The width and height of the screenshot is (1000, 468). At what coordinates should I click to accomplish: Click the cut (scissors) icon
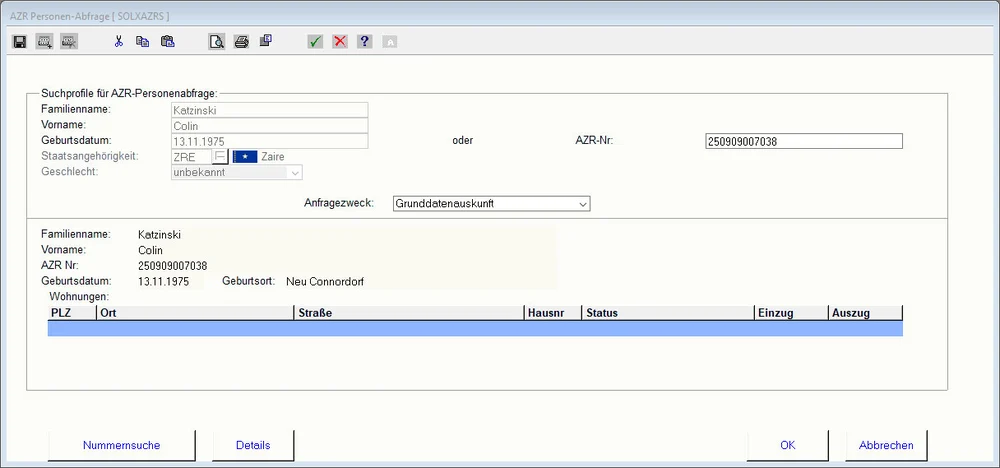click(118, 42)
